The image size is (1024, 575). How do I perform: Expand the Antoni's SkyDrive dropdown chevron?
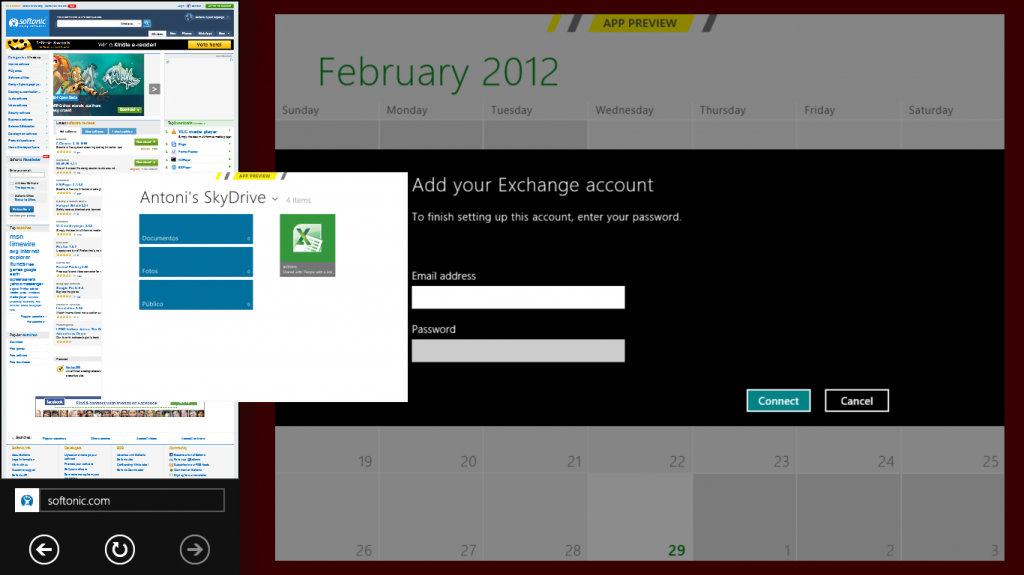pyautogui.click(x=275, y=199)
